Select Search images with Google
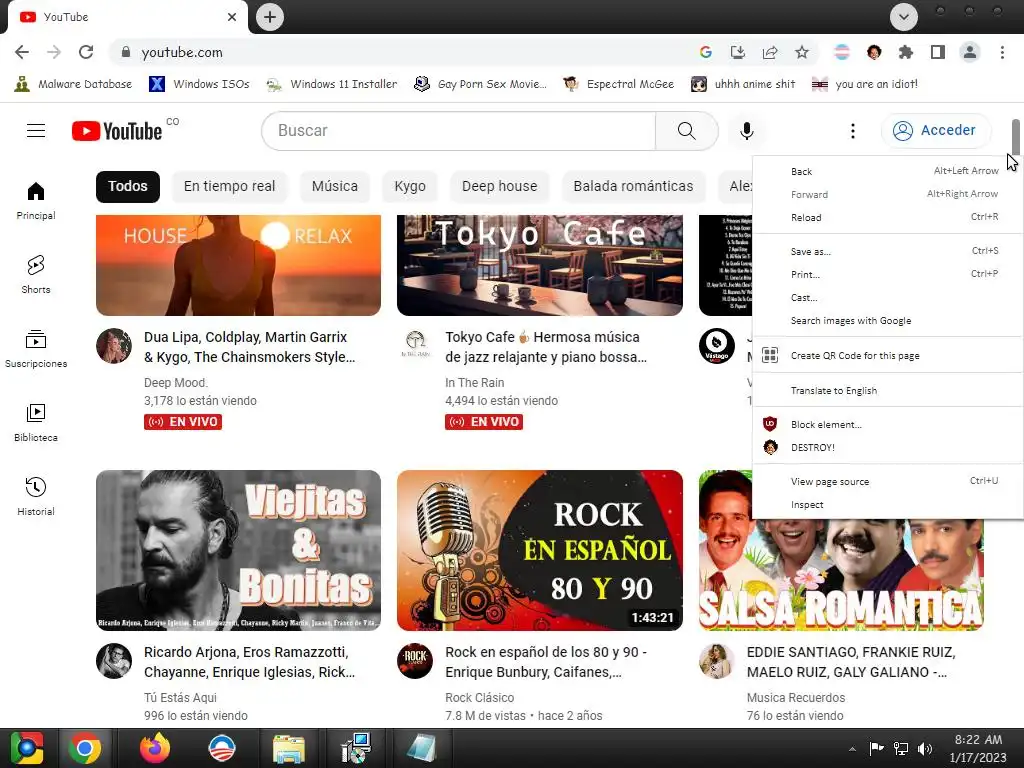Screen dimensions: 1024x768 [888, 321]
